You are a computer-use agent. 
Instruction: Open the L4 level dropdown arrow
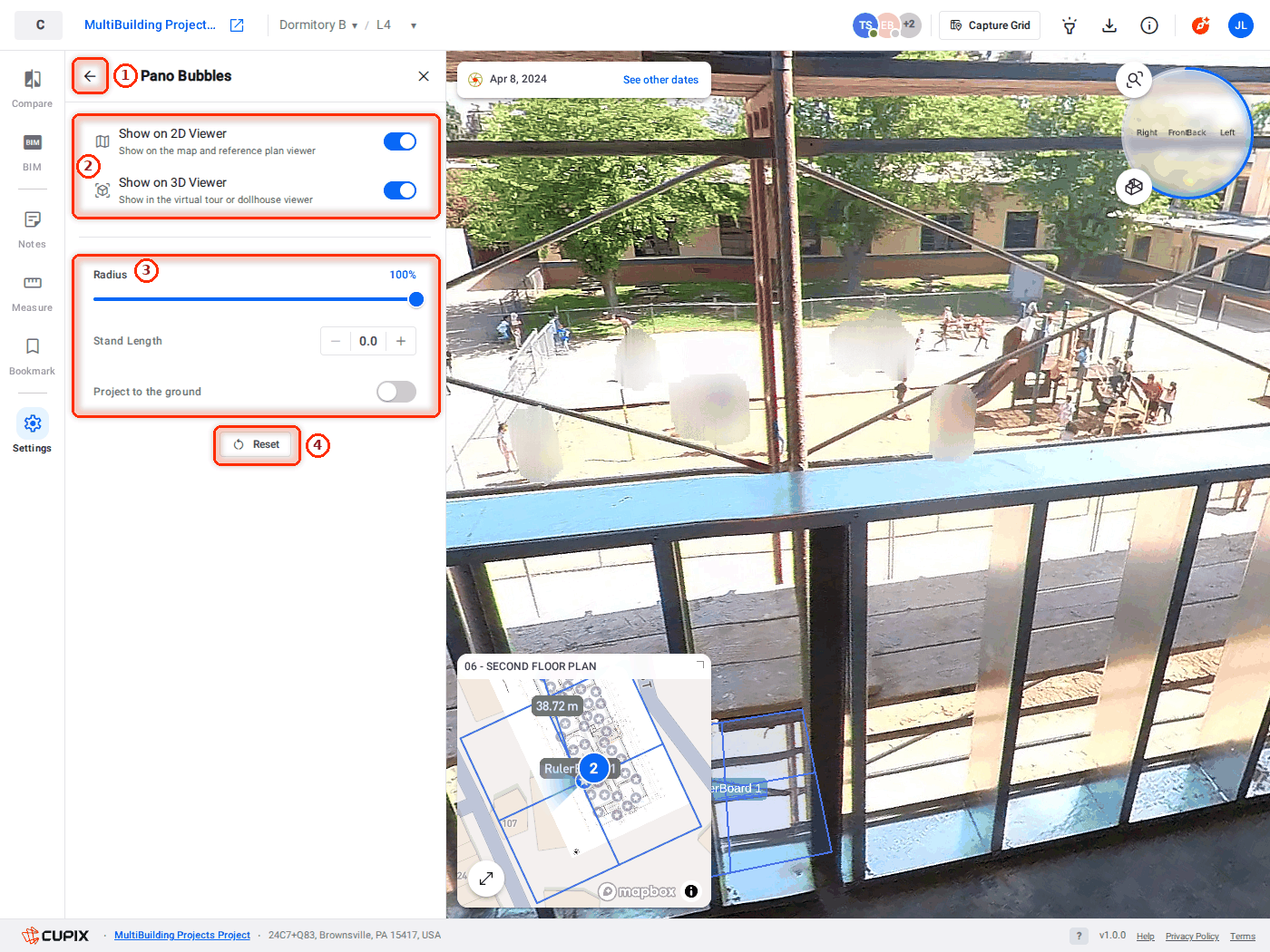[x=414, y=25]
